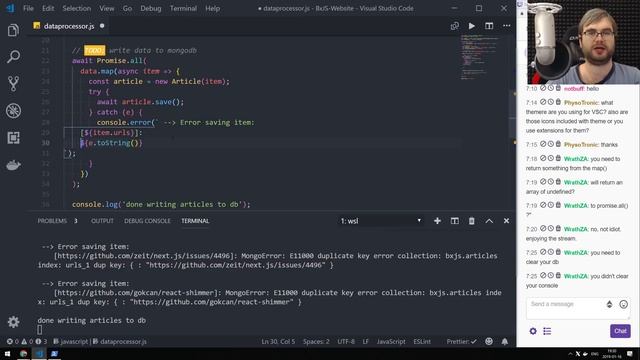
Task: Change language mode via JavaScript status item
Action: (x=391, y=342)
